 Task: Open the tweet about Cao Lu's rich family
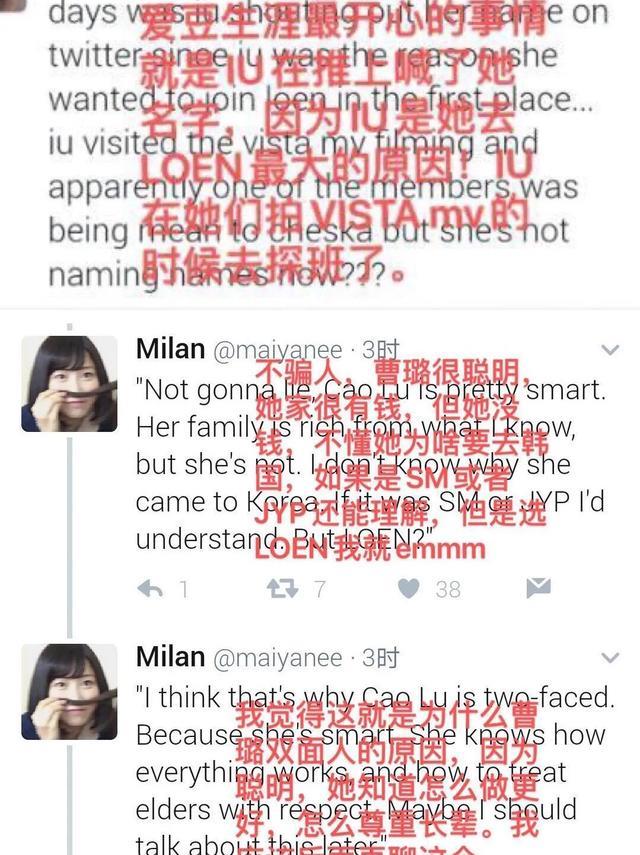(371, 465)
